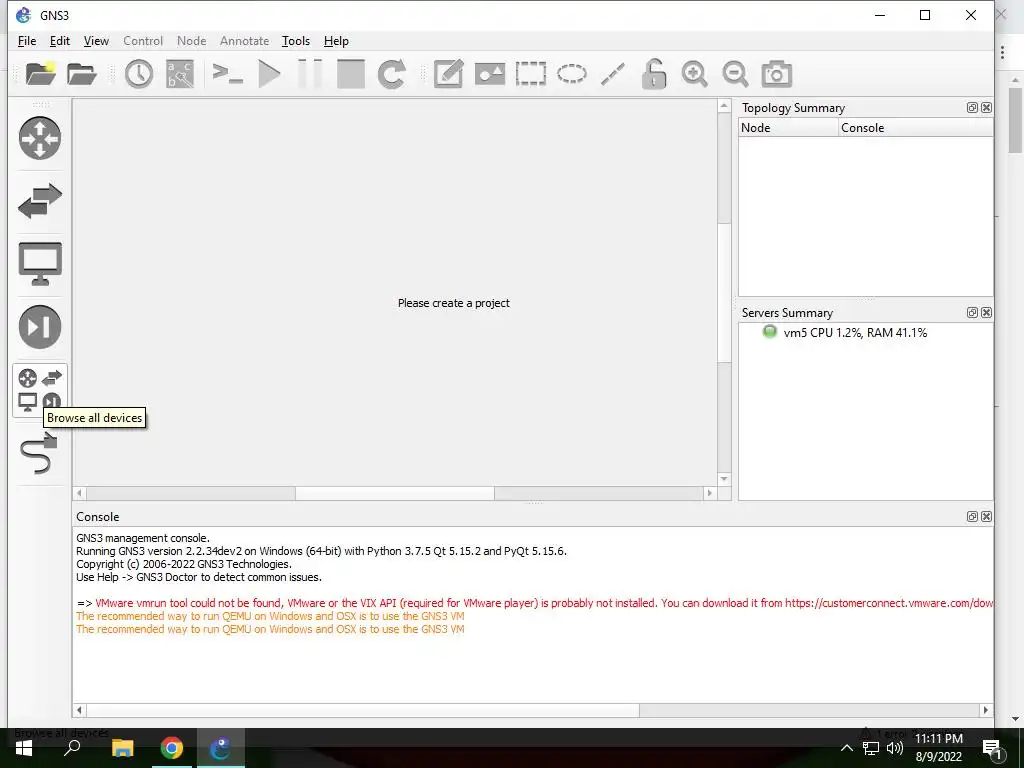Suspend all nodes with pause icon
1024x768 pixels.
click(x=310, y=74)
